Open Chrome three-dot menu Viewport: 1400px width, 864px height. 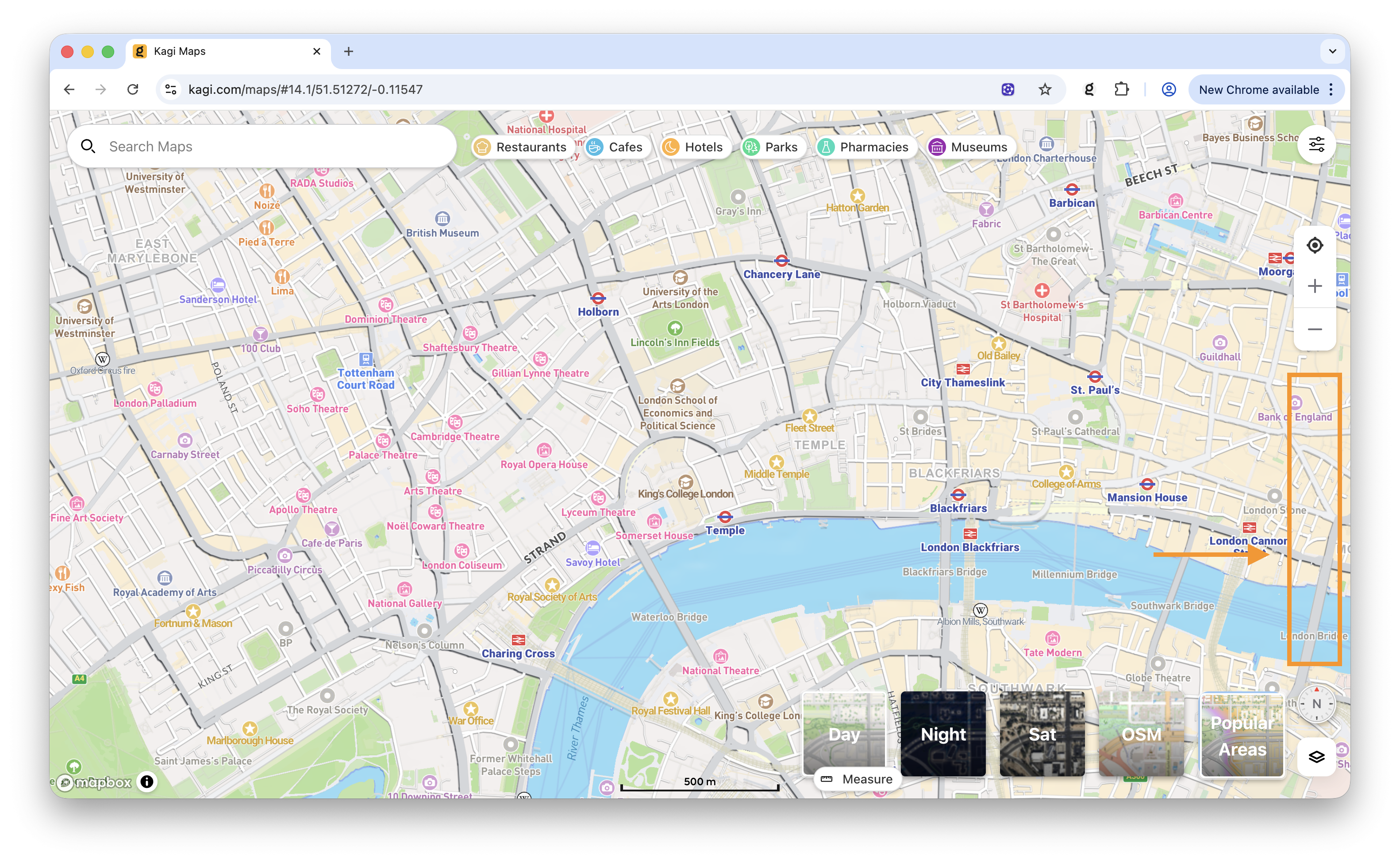pos(1331,90)
